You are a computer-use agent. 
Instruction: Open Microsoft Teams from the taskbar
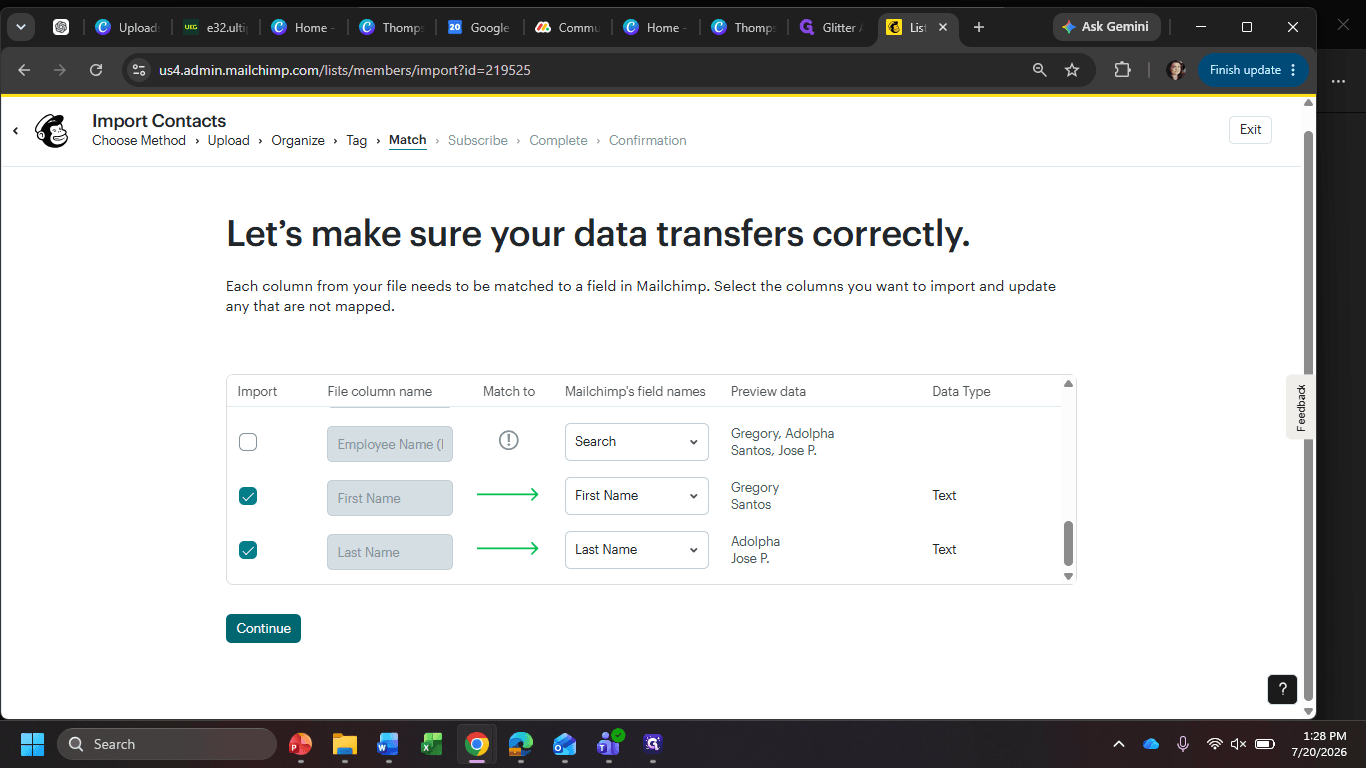609,743
